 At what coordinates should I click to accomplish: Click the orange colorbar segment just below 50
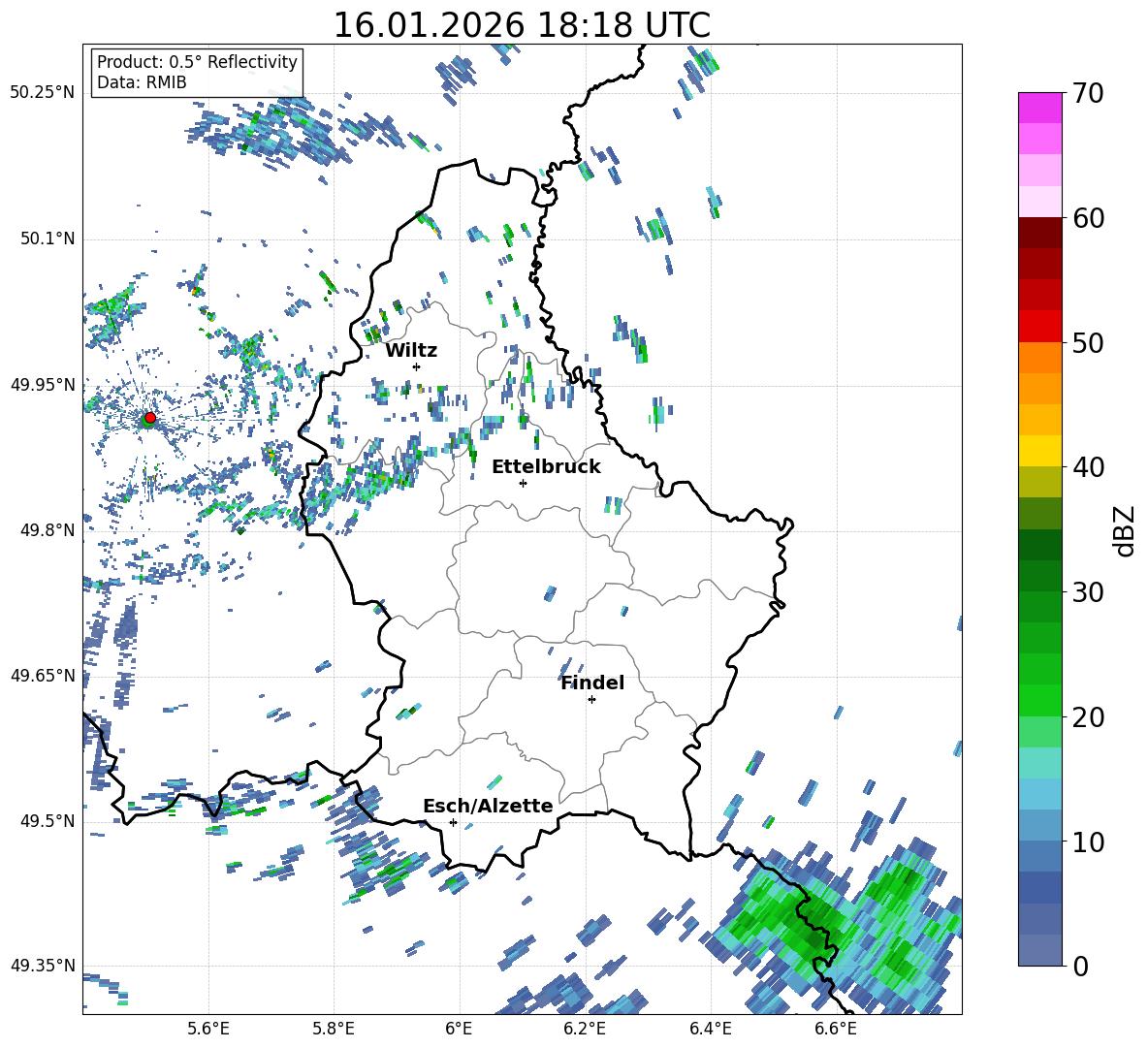point(1039,357)
